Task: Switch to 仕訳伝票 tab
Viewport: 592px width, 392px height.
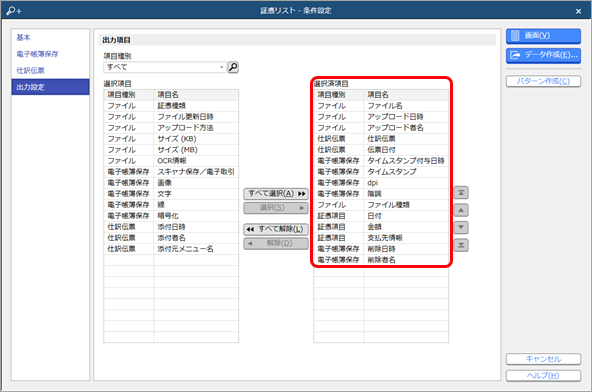Action: (50, 71)
